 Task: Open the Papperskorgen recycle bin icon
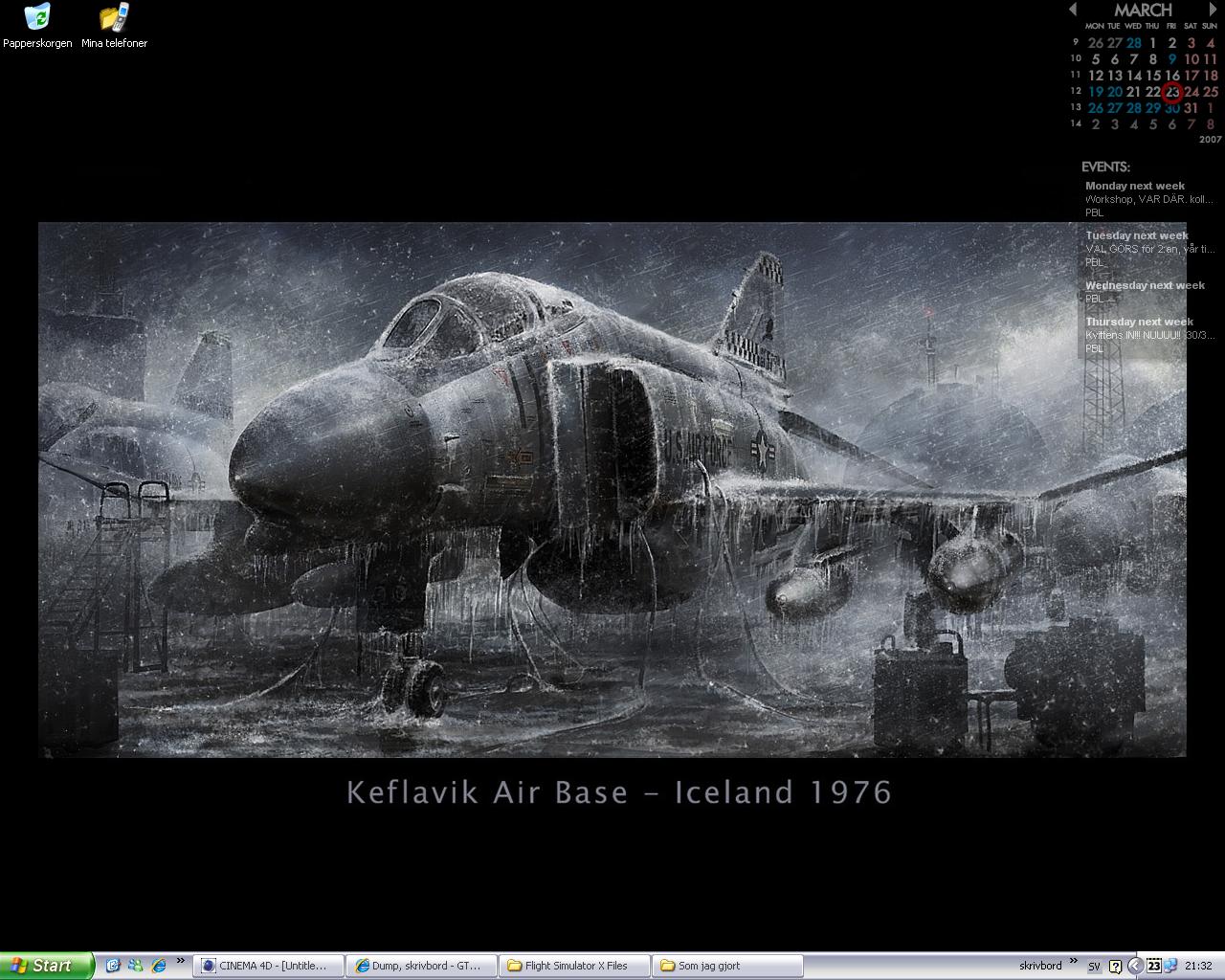[x=37, y=26]
